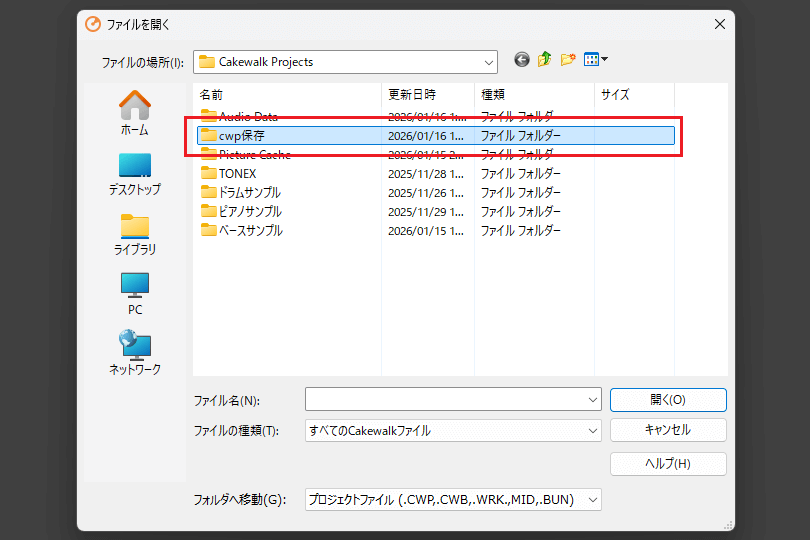Click the Cancel (キャンセル) button
Screen dimensions: 810x540
click(668, 430)
